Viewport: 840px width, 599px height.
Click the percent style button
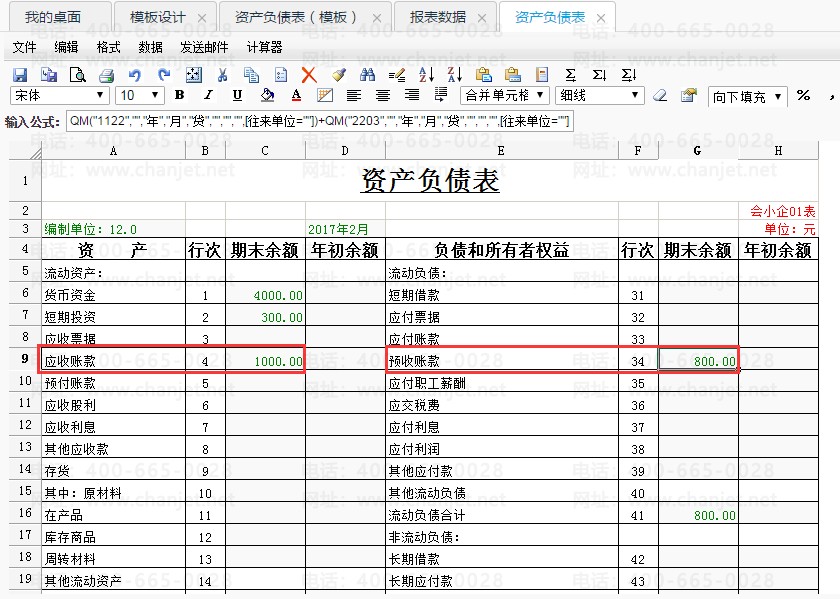tap(803, 96)
